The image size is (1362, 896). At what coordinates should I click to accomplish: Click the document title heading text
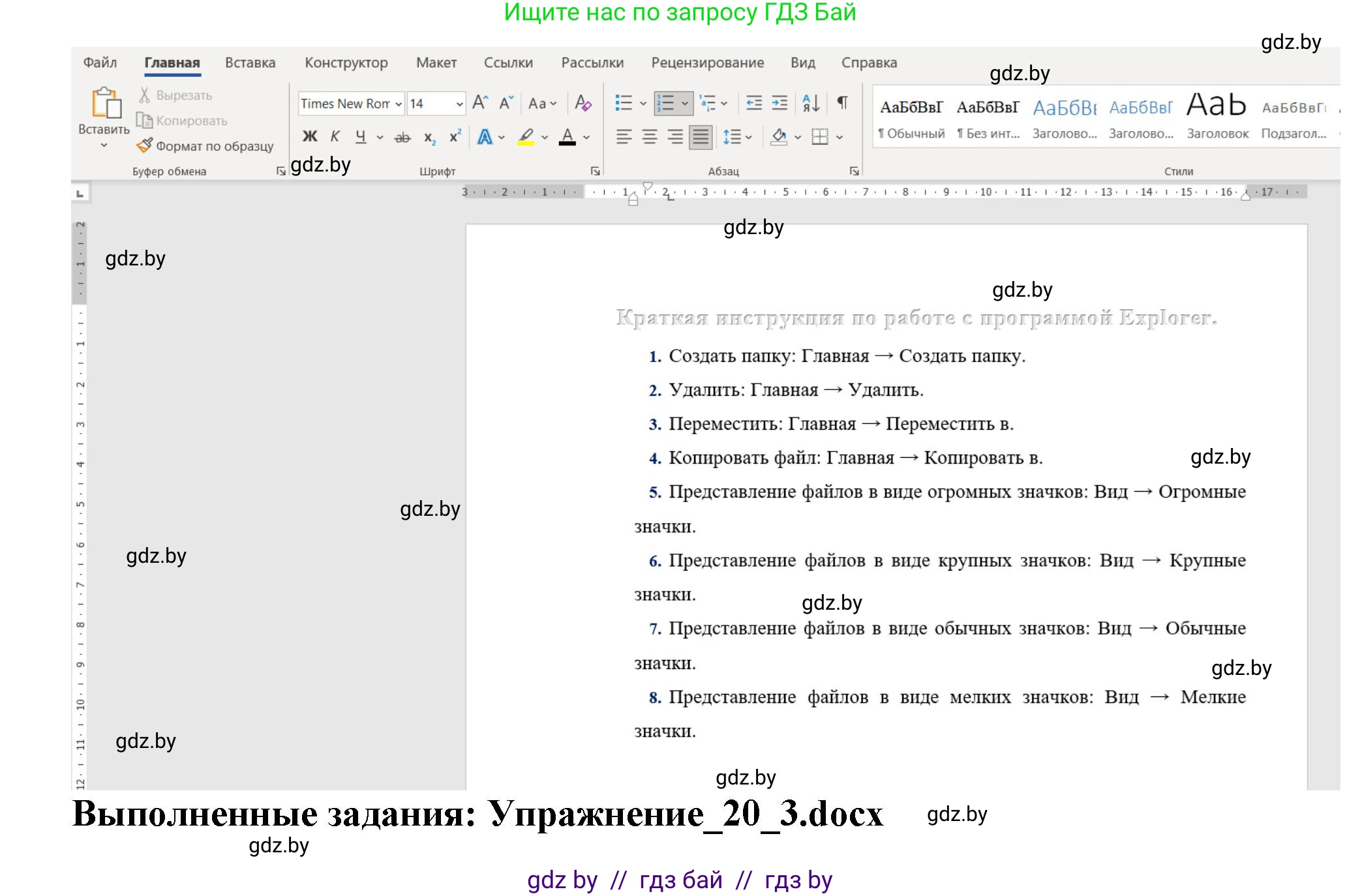pyautogui.click(x=916, y=318)
